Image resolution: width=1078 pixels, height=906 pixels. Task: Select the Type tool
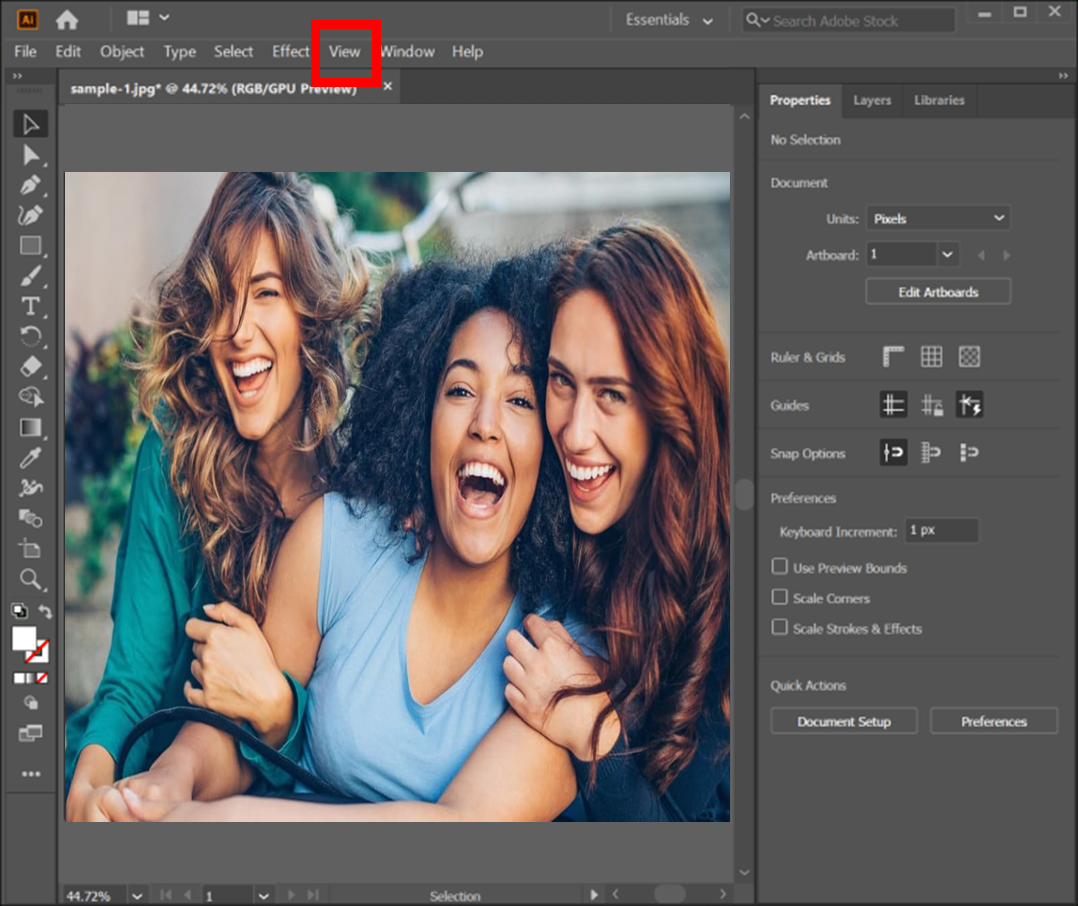[x=31, y=306]
